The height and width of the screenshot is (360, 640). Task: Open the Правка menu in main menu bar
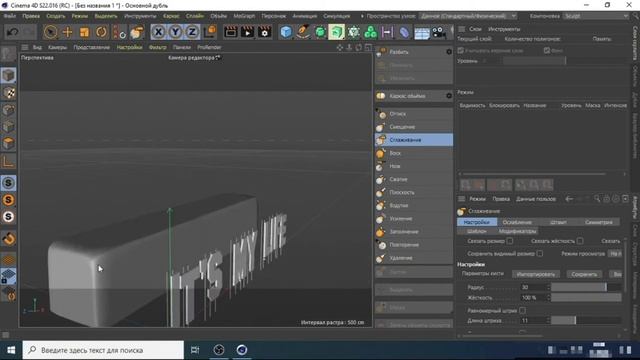31,16
